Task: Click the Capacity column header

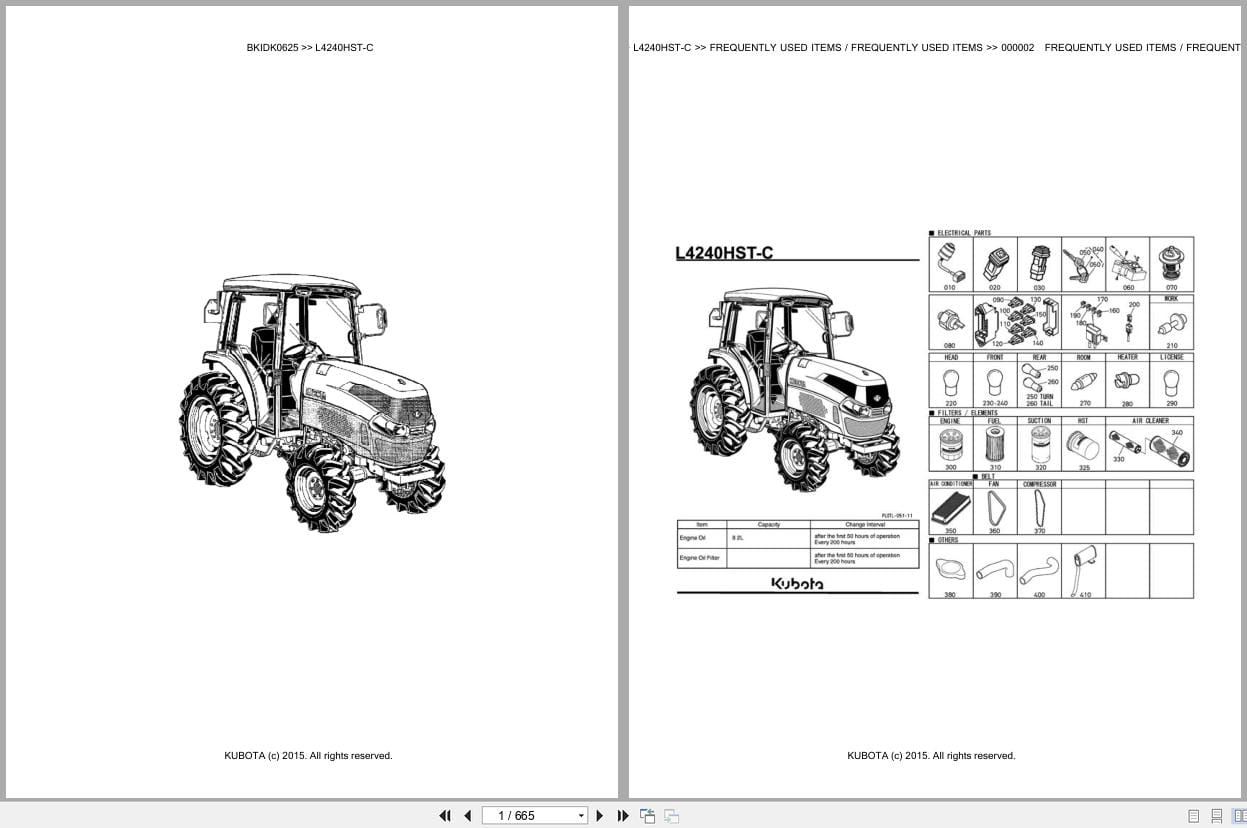Action: point(768,525)
